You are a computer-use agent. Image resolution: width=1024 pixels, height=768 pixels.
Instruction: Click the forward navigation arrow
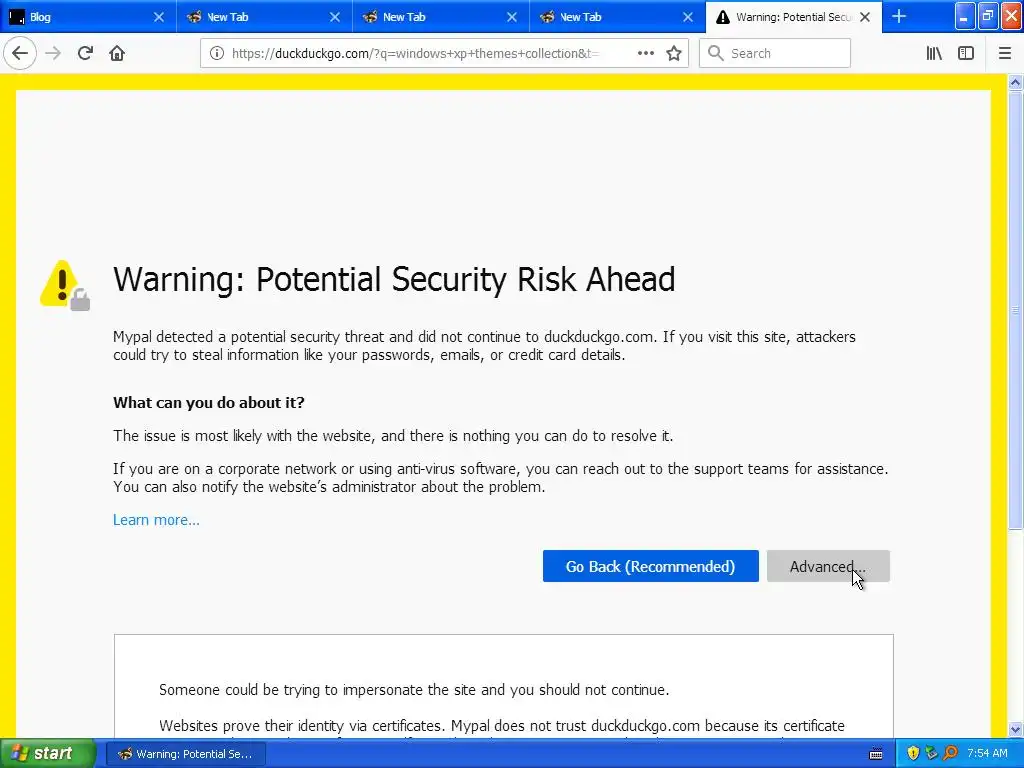click(53, 53)
